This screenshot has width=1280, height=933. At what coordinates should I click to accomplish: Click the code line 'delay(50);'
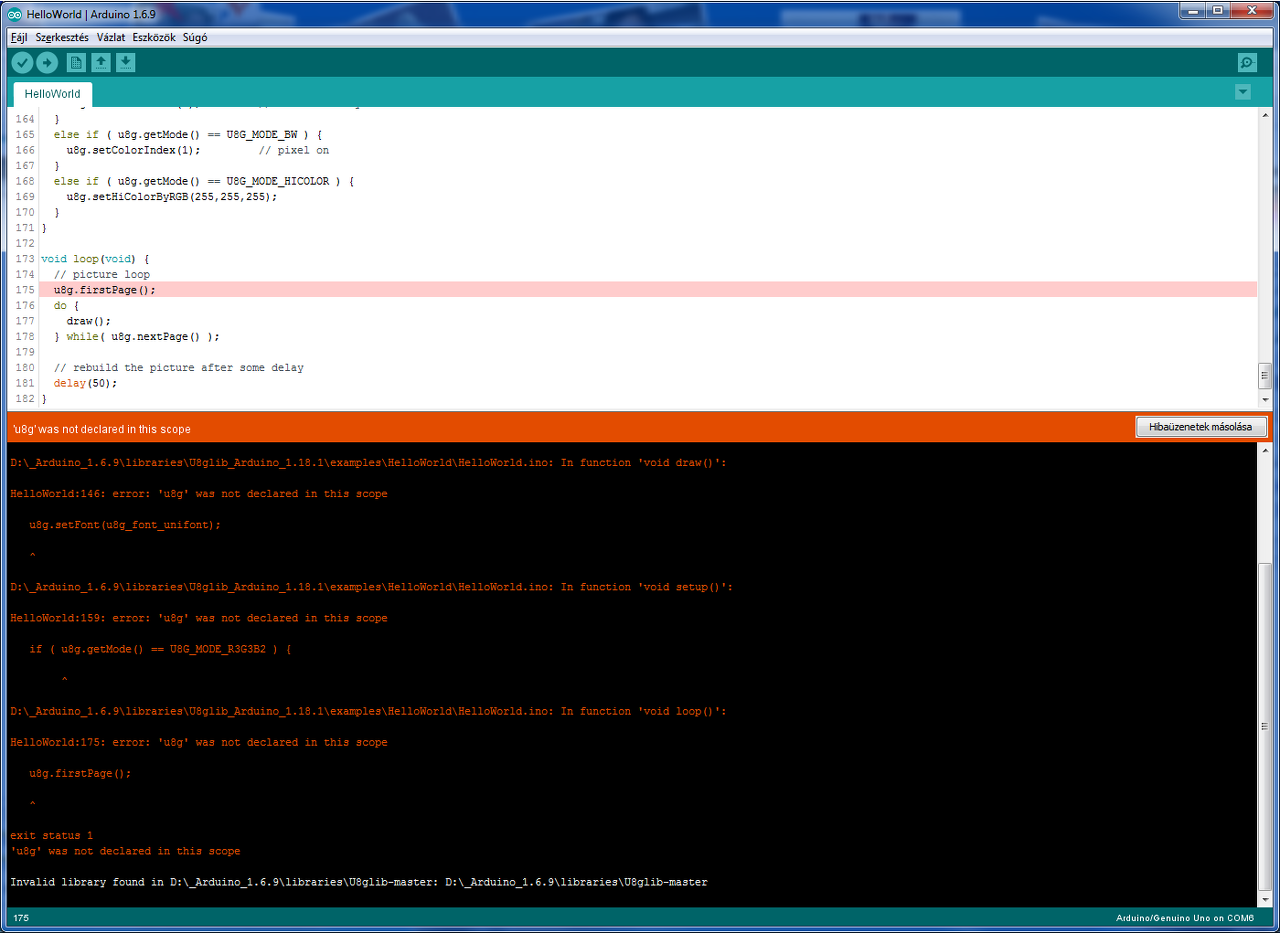tap(86, 383)
